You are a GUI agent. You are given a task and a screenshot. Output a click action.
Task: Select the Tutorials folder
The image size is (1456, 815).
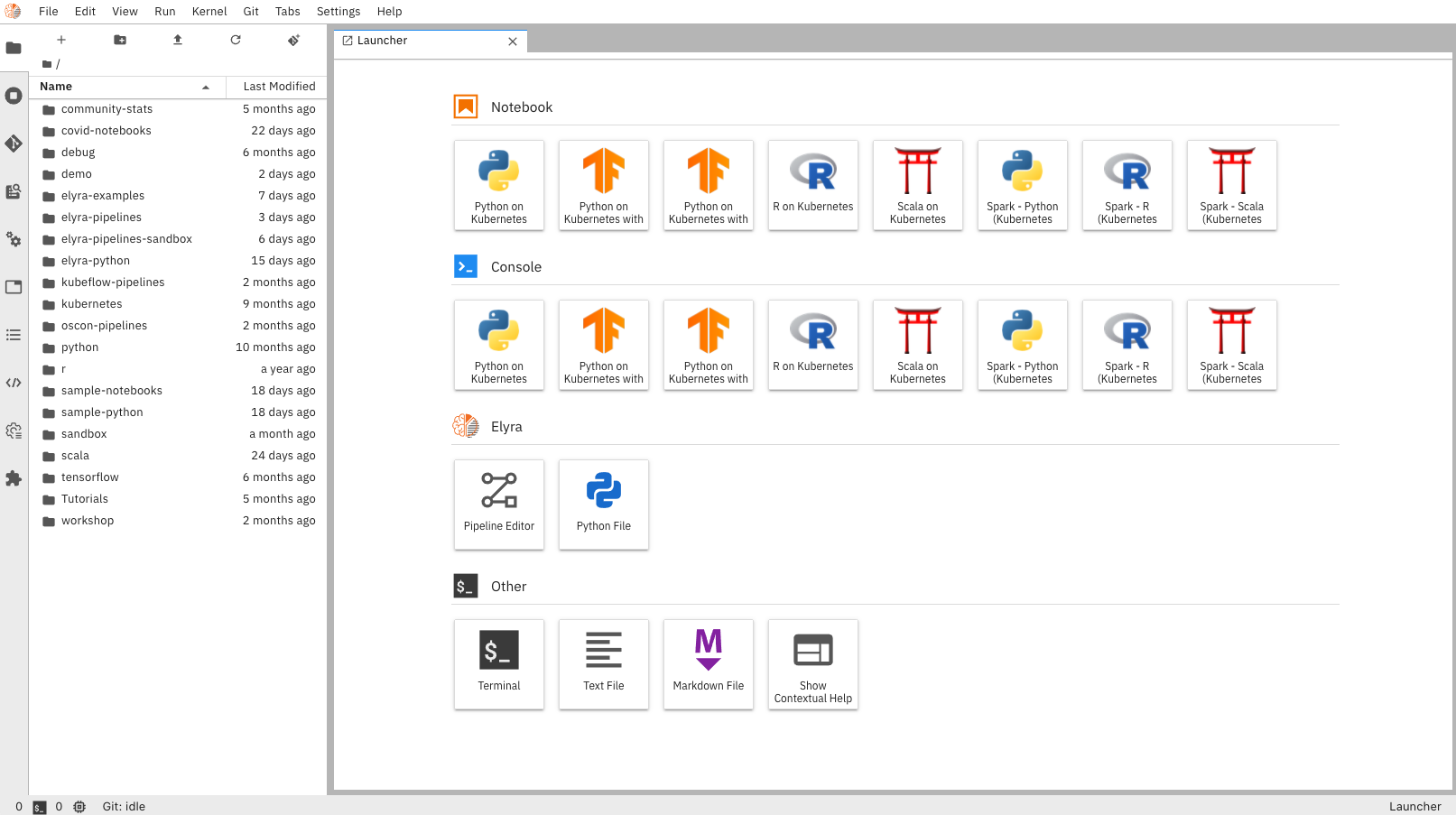pos(178,499)
